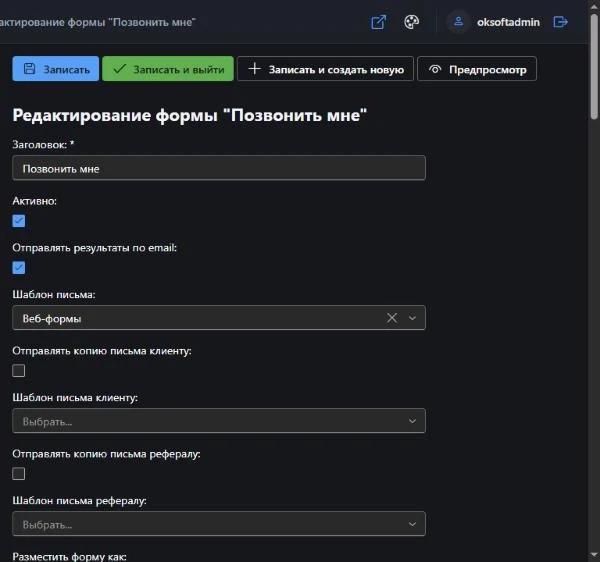
Task: Toggle Отправлять результаты по email checkbox
Action: click(x=19, y=267)
